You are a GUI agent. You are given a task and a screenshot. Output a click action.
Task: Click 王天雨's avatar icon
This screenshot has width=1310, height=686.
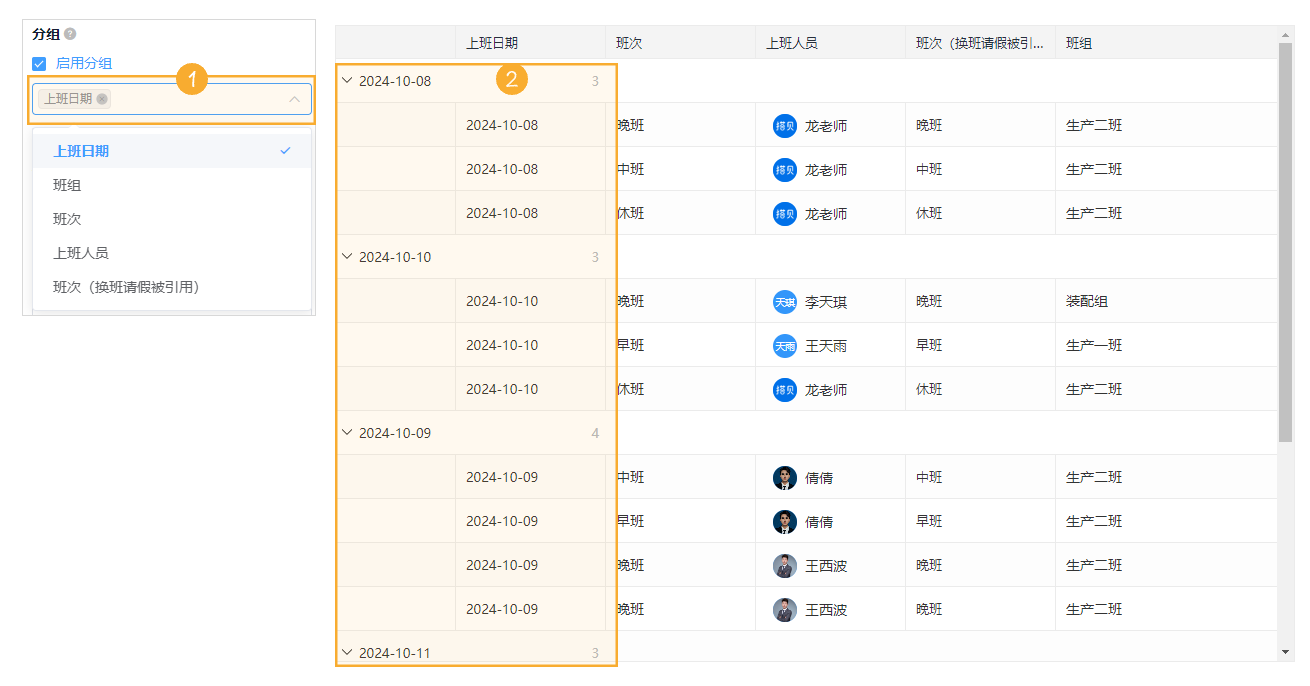(x=784, y=345)
